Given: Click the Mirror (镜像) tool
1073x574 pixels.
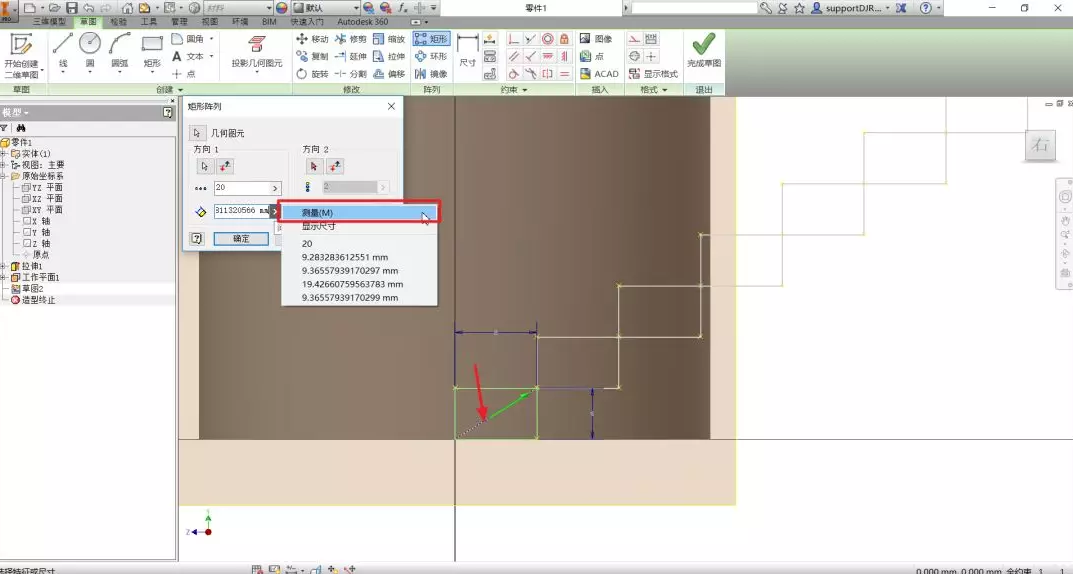Looking at the screenshot, I should coord(431,73).
